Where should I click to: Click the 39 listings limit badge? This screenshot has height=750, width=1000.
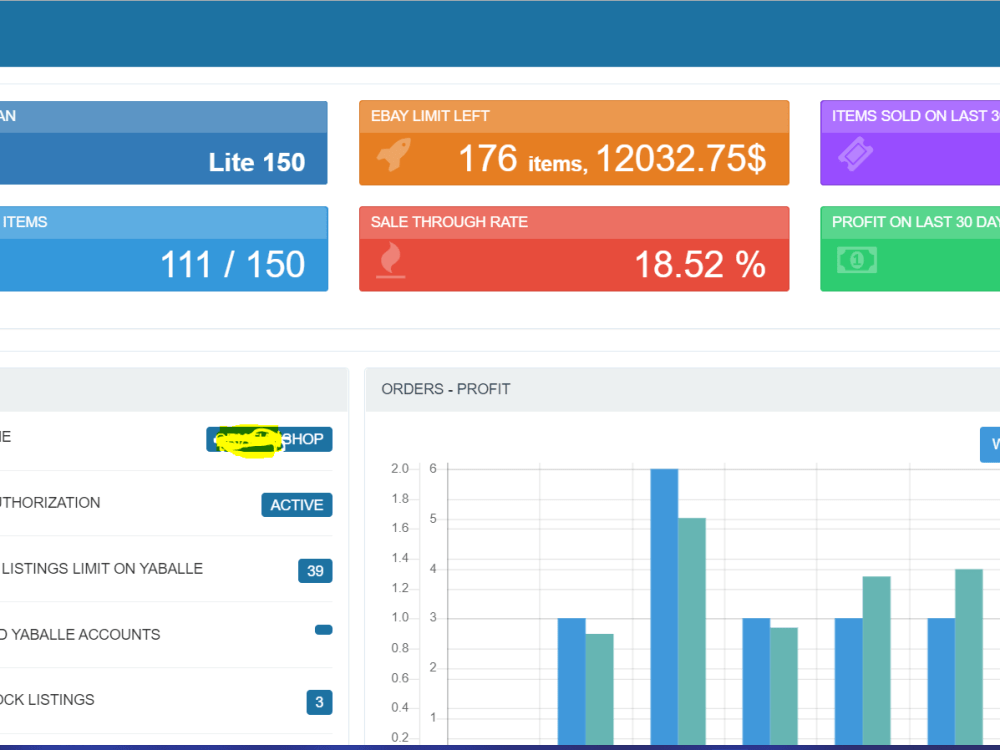click(315, 571)
